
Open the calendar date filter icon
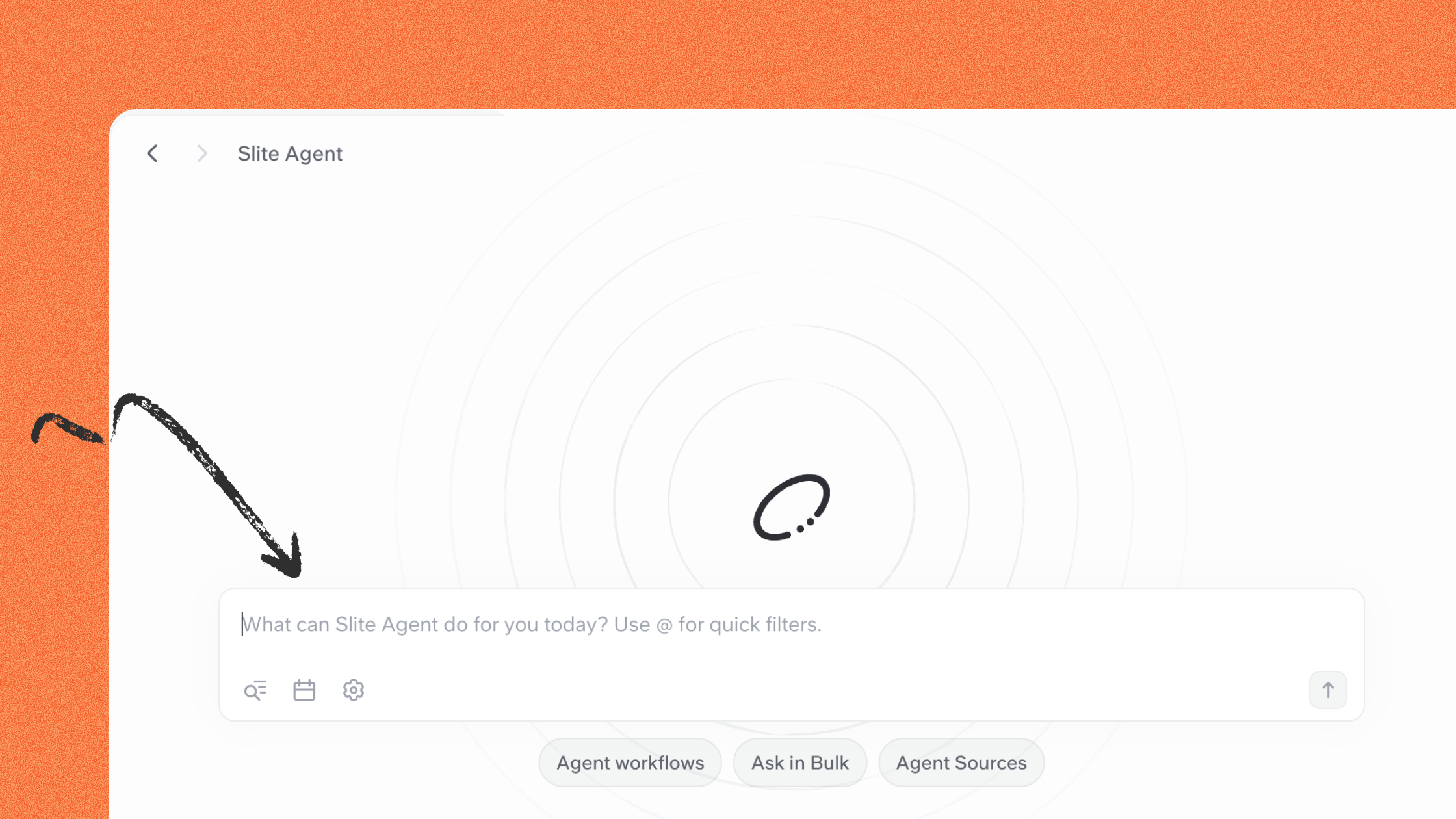(304, 690)
